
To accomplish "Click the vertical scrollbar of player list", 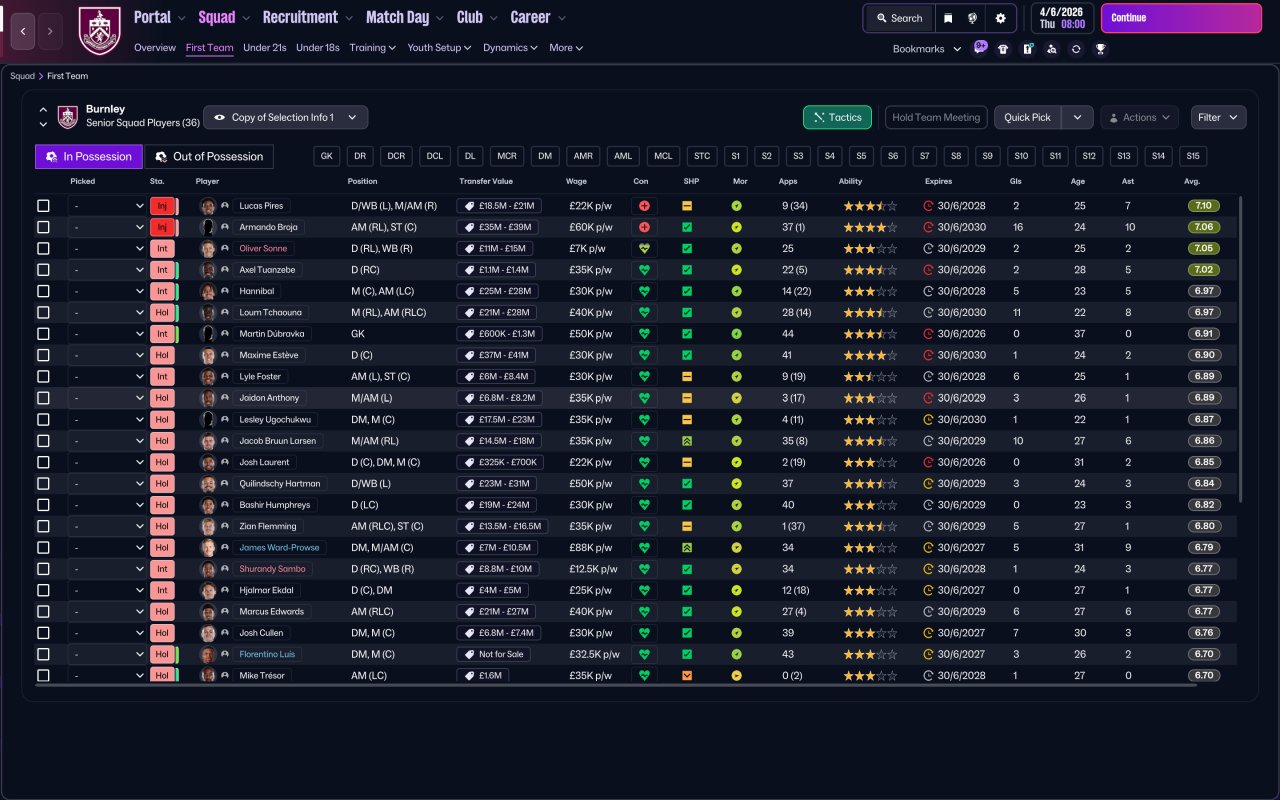I will 1241,348.
